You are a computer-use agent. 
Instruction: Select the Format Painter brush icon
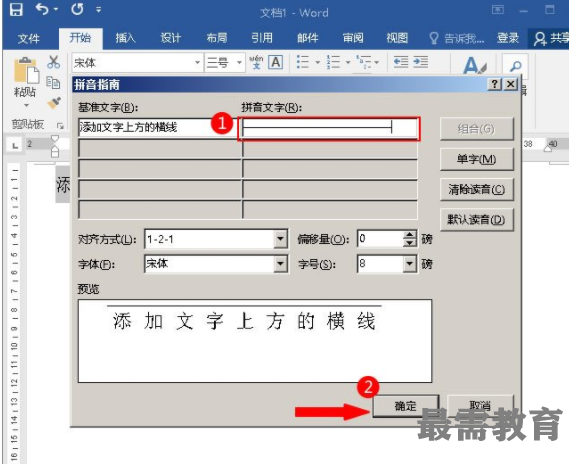[54, 103]
